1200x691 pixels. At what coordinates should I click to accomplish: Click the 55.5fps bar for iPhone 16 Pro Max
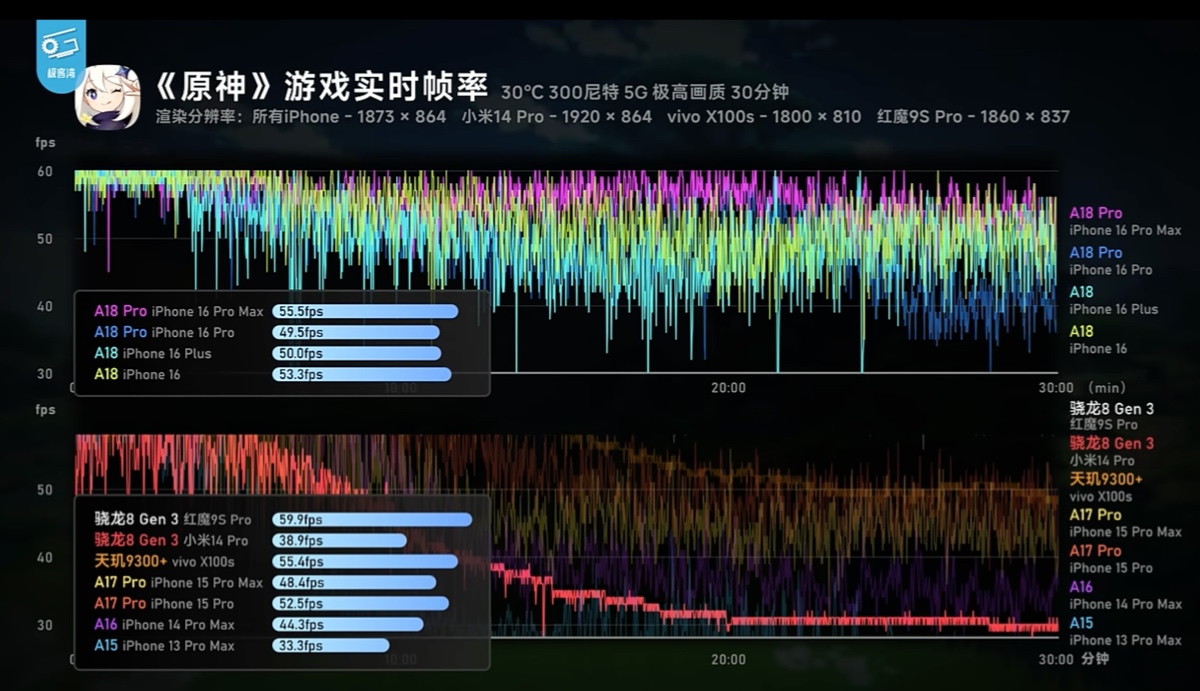click(x=365, y=312)
